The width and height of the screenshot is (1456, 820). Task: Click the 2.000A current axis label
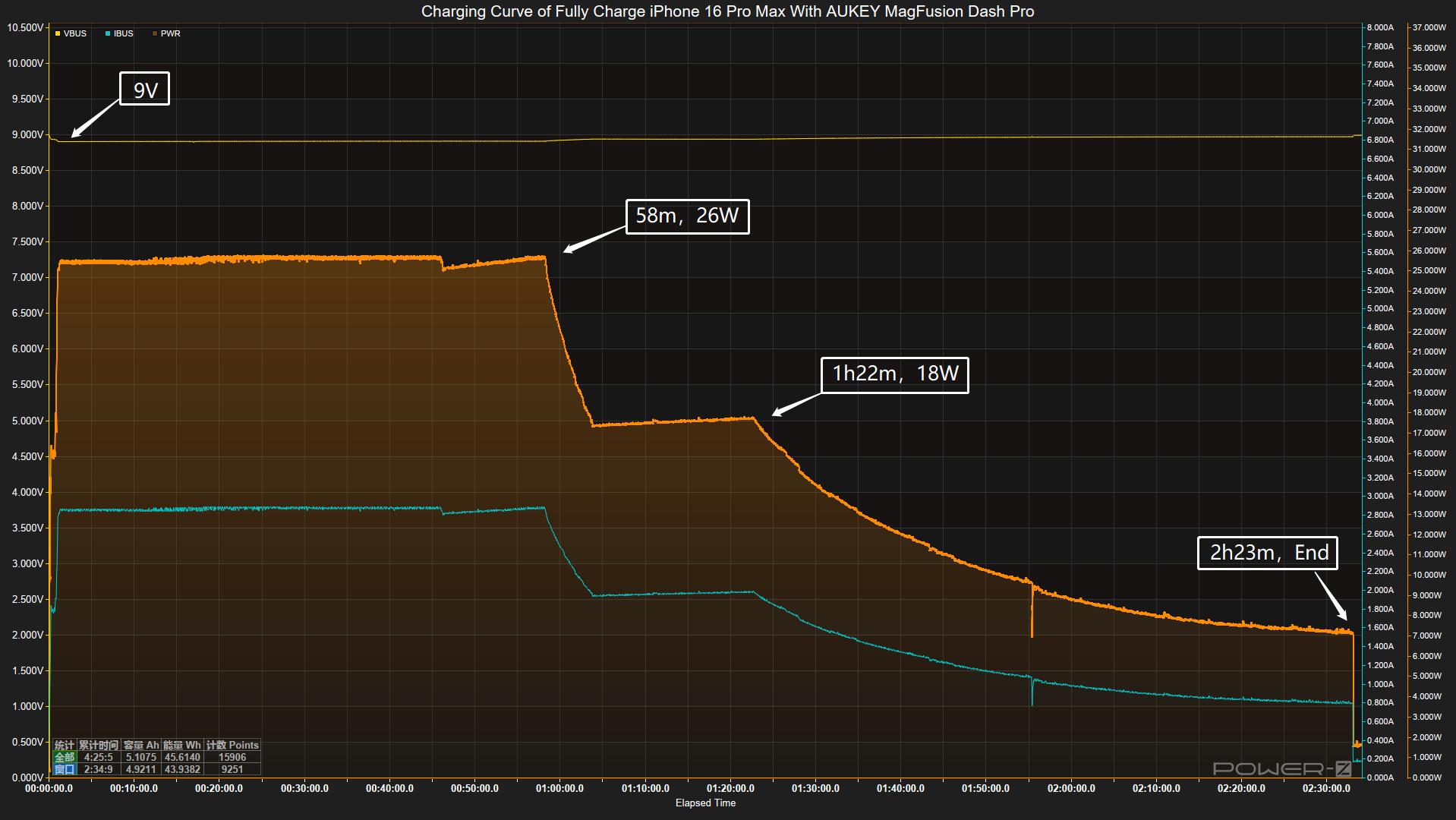[1380, 590]
